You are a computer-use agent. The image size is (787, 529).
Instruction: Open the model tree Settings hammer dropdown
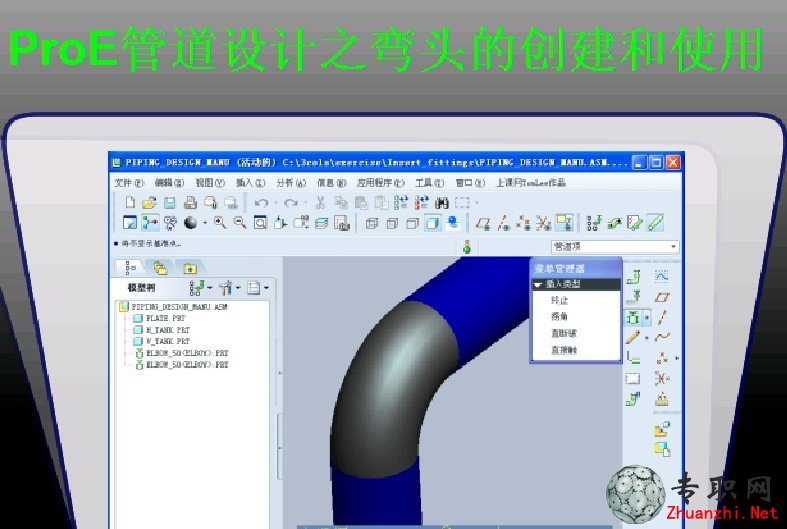tap(230, 288)
